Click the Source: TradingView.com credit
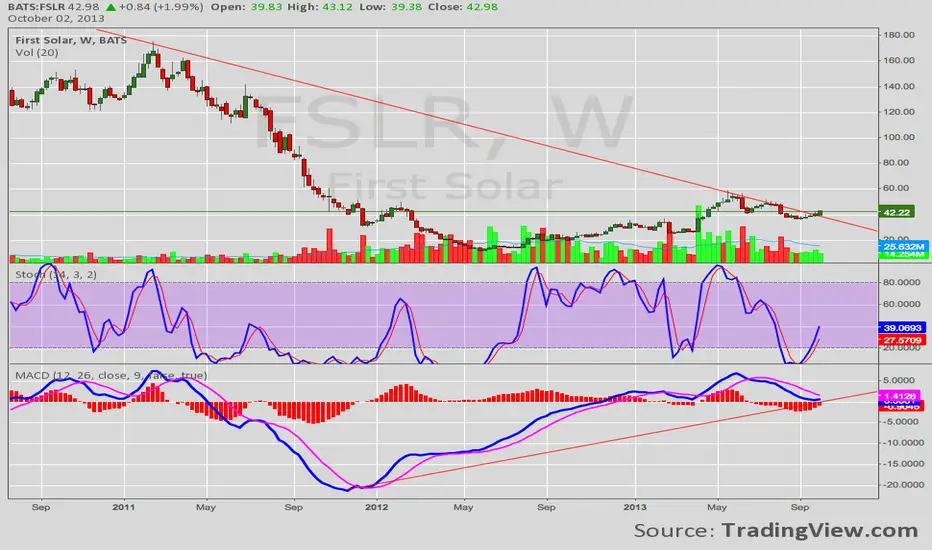Image resolution: width=932 pixels, height=550 pixels. 776,530
